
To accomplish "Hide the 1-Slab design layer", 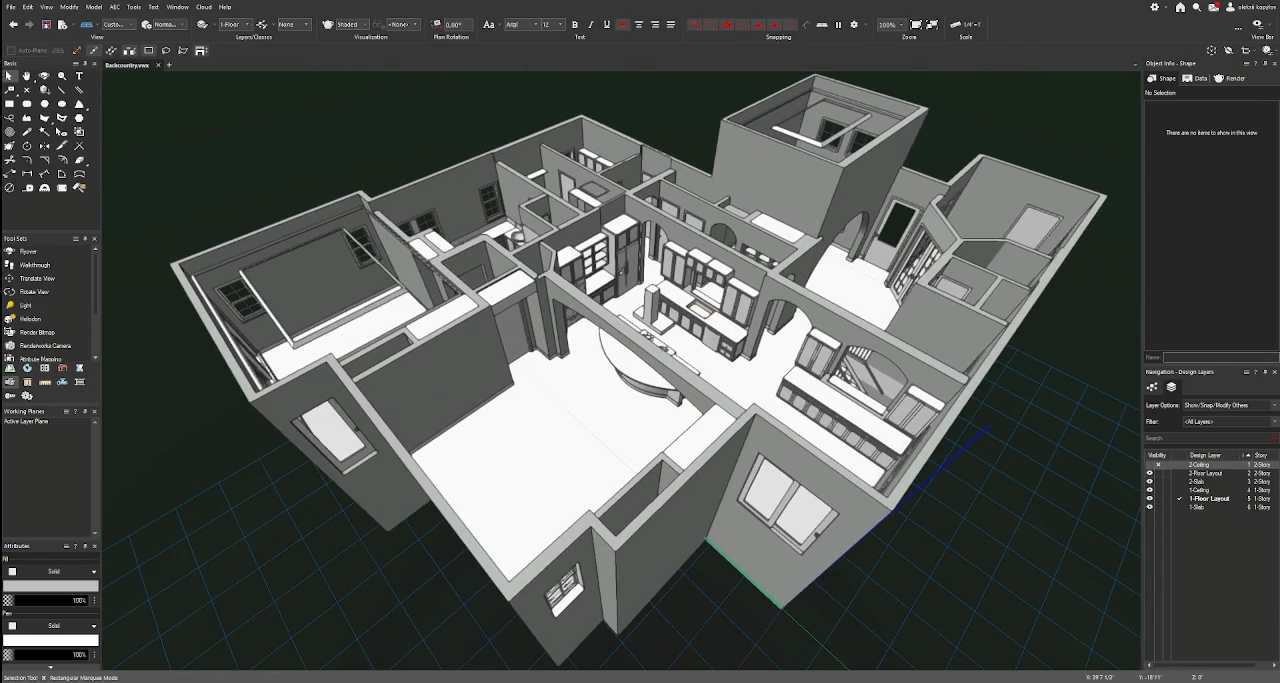I will (x=1149, y=507).
